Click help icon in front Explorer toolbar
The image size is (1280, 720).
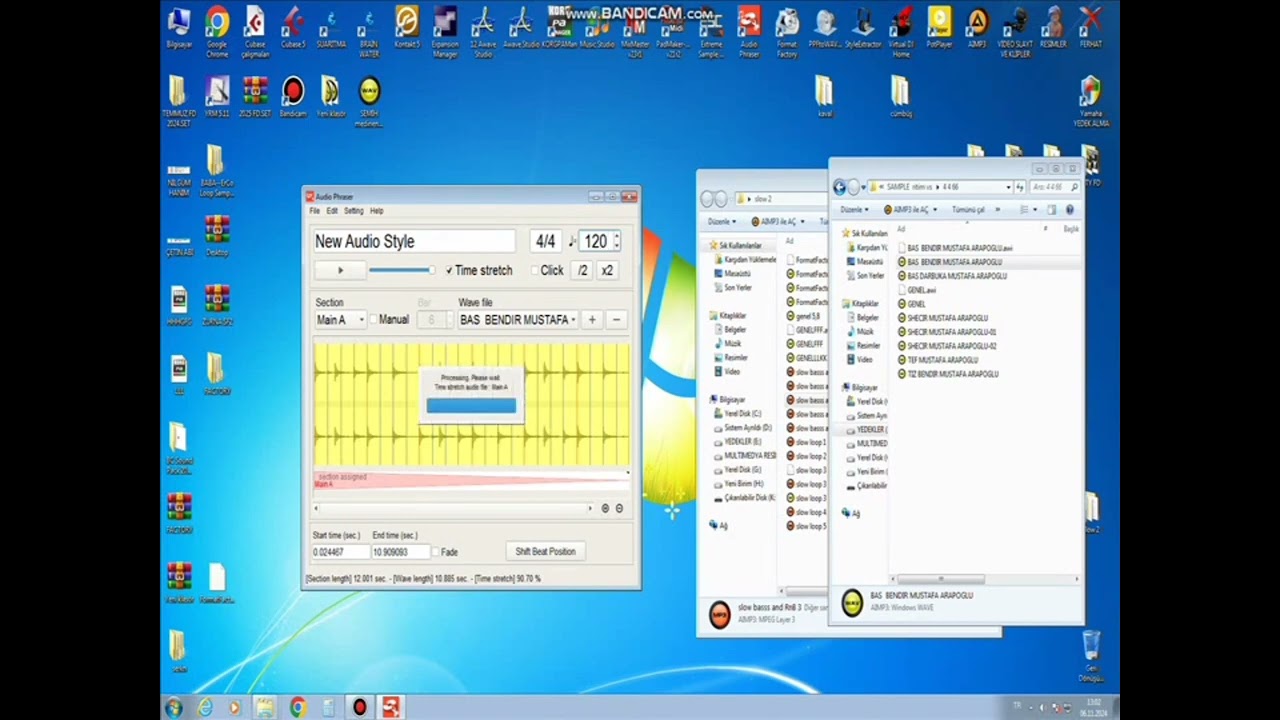[x=1070, y=210]
